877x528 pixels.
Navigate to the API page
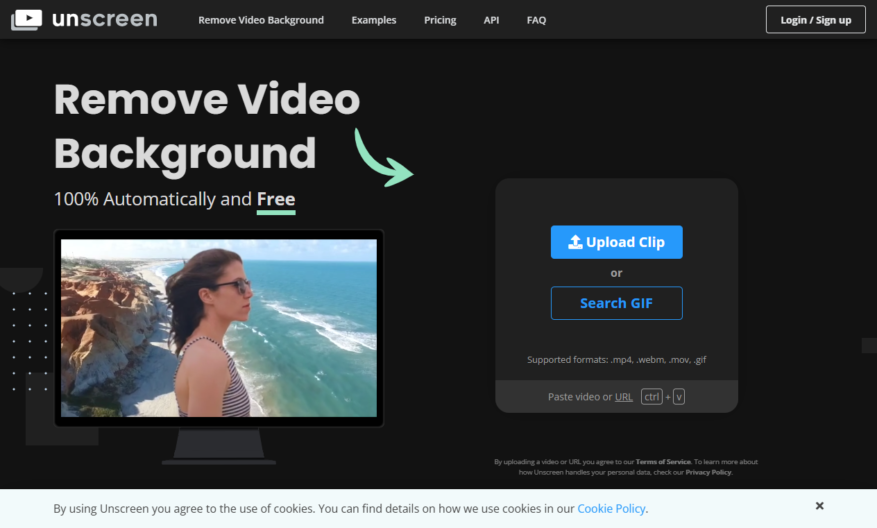pos(491,20)
